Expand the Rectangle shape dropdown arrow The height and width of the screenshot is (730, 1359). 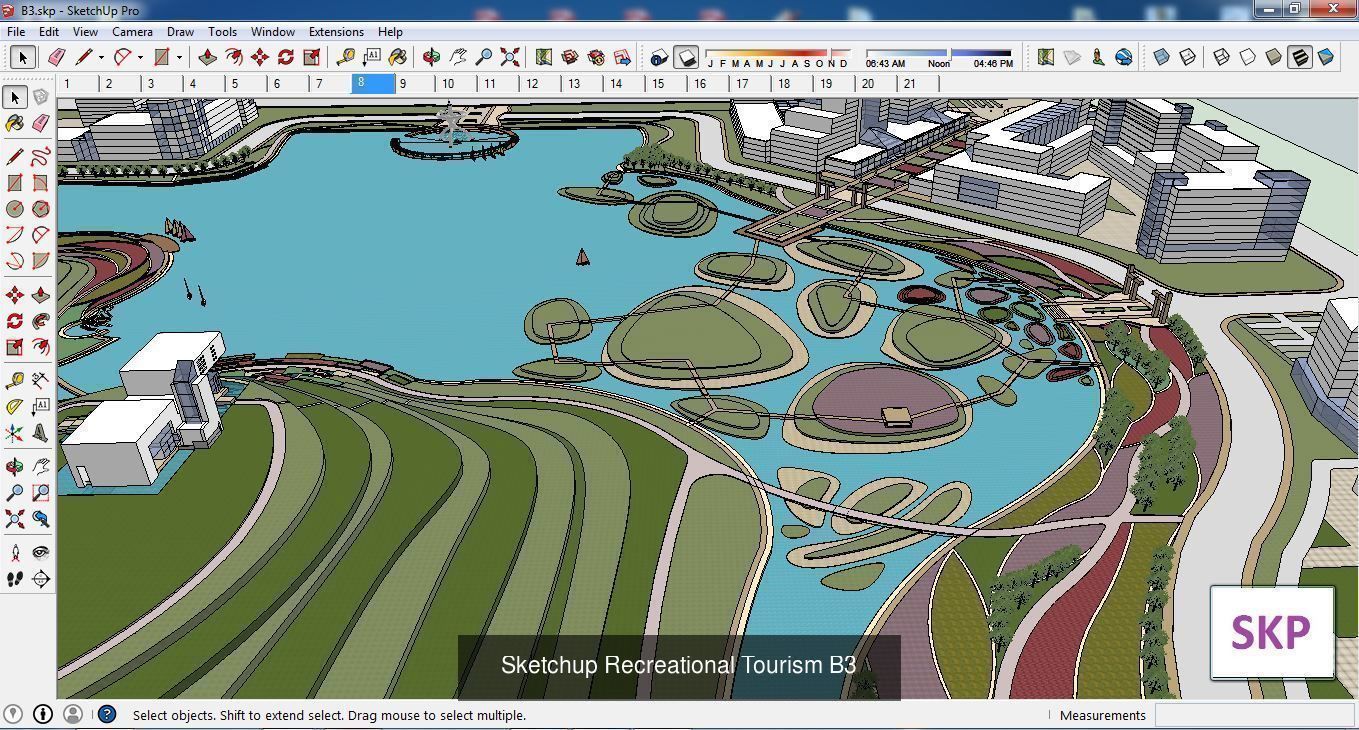click(x=179, y=57)
